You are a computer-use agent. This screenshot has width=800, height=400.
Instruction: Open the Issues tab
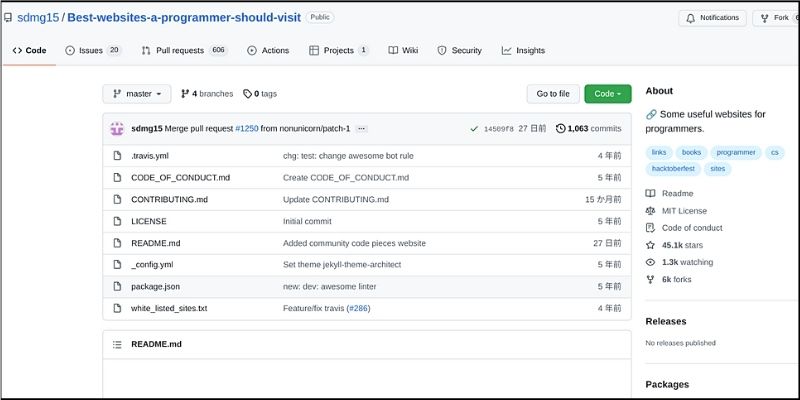(x=93, y=51)
